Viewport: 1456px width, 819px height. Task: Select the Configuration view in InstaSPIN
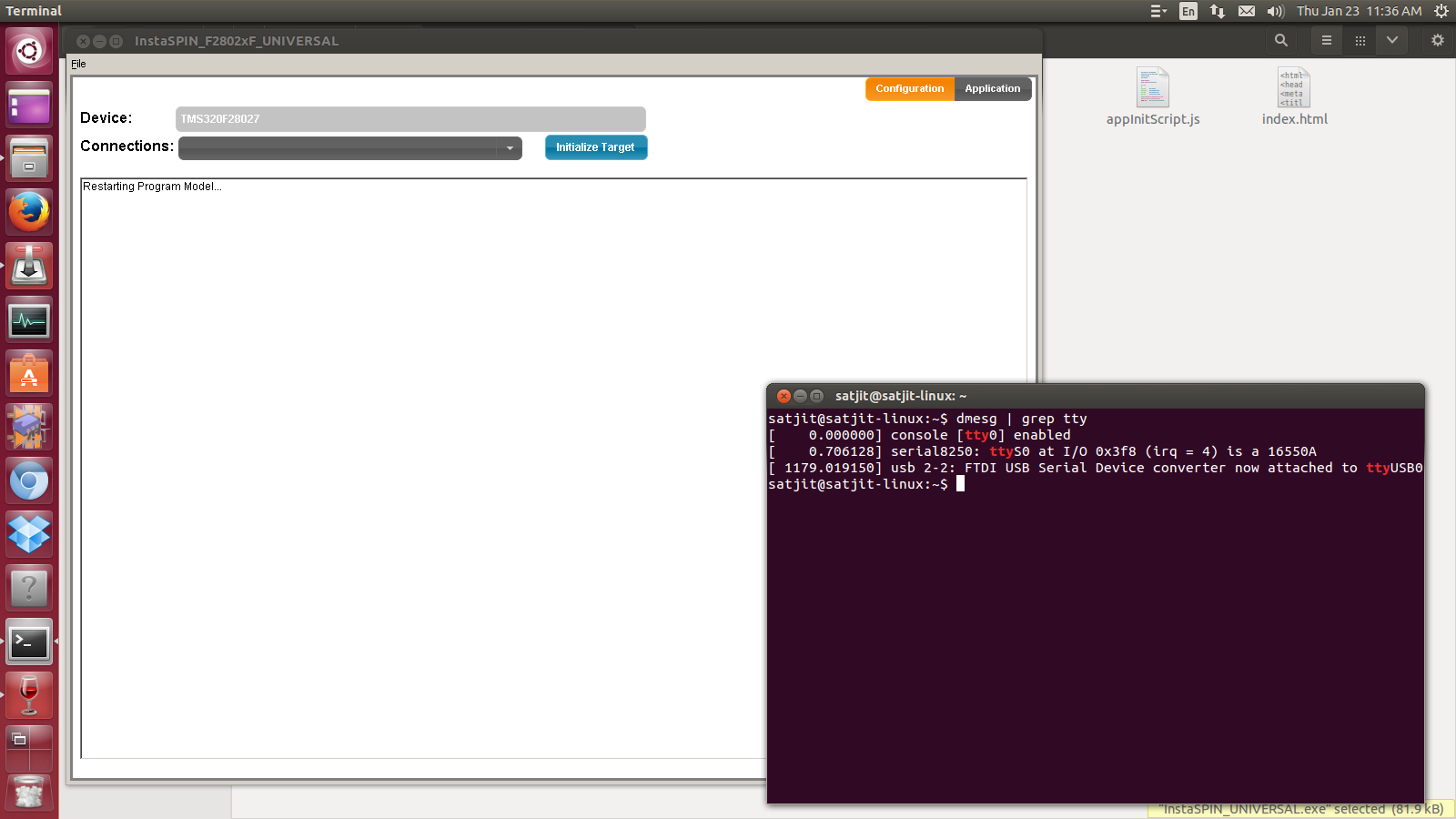(909, 88)
